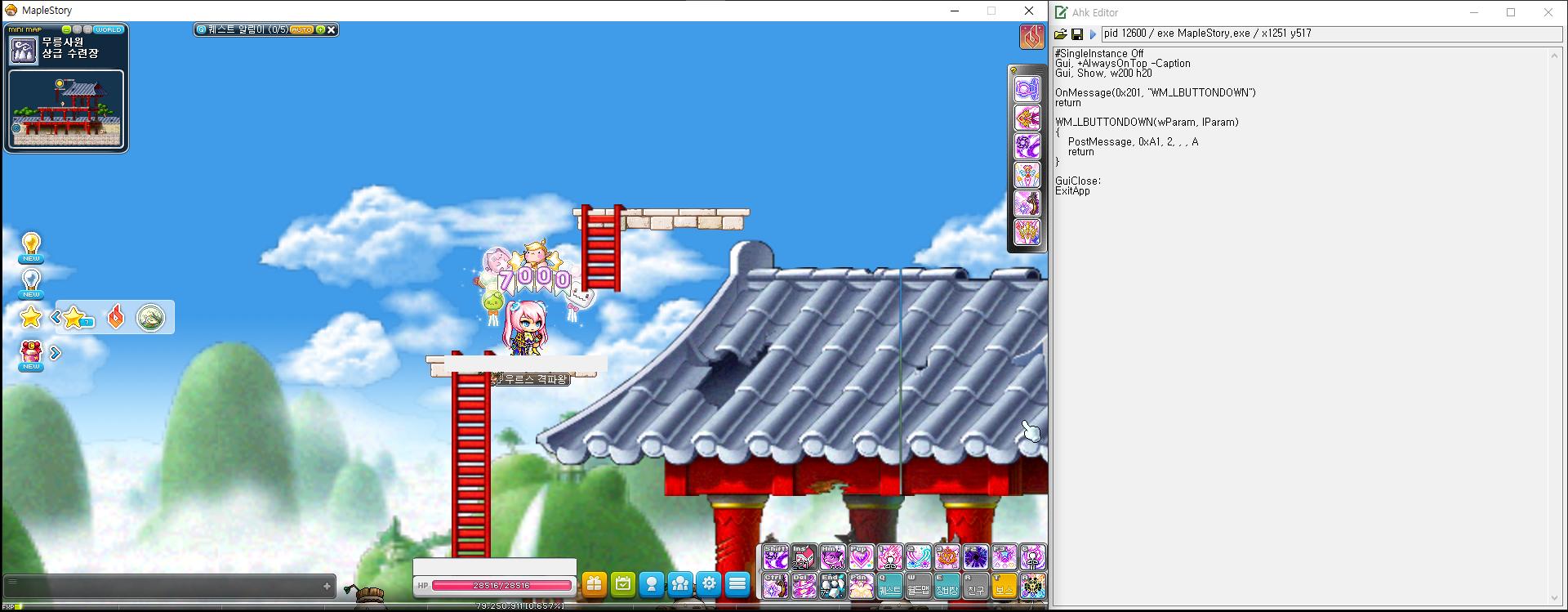The image size is (1568, 612).
Task: Expand quest notifier with green plus
Action: click(320, 29)
